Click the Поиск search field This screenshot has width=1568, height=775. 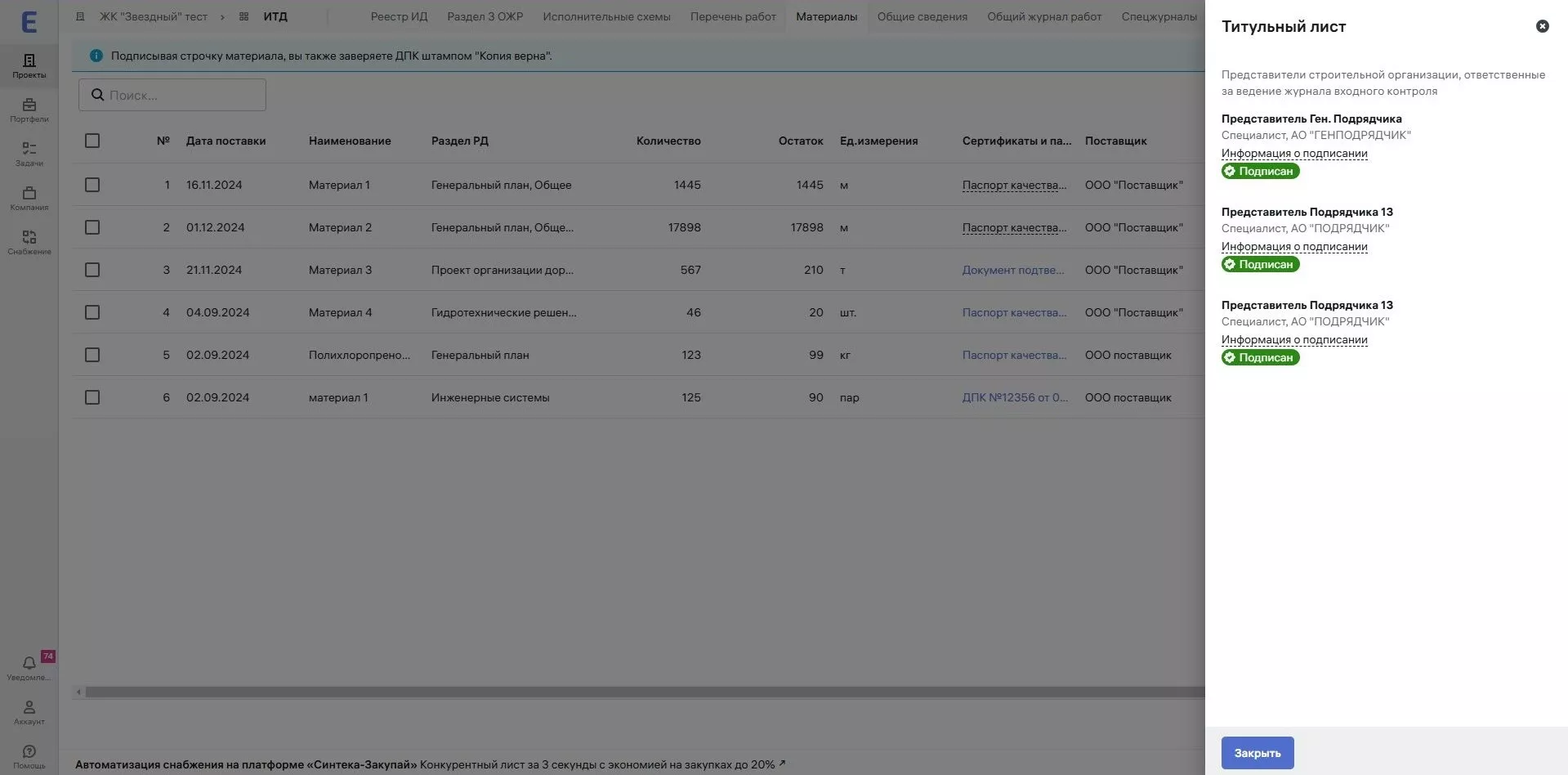pyautogui.click(x=172, y=95)
